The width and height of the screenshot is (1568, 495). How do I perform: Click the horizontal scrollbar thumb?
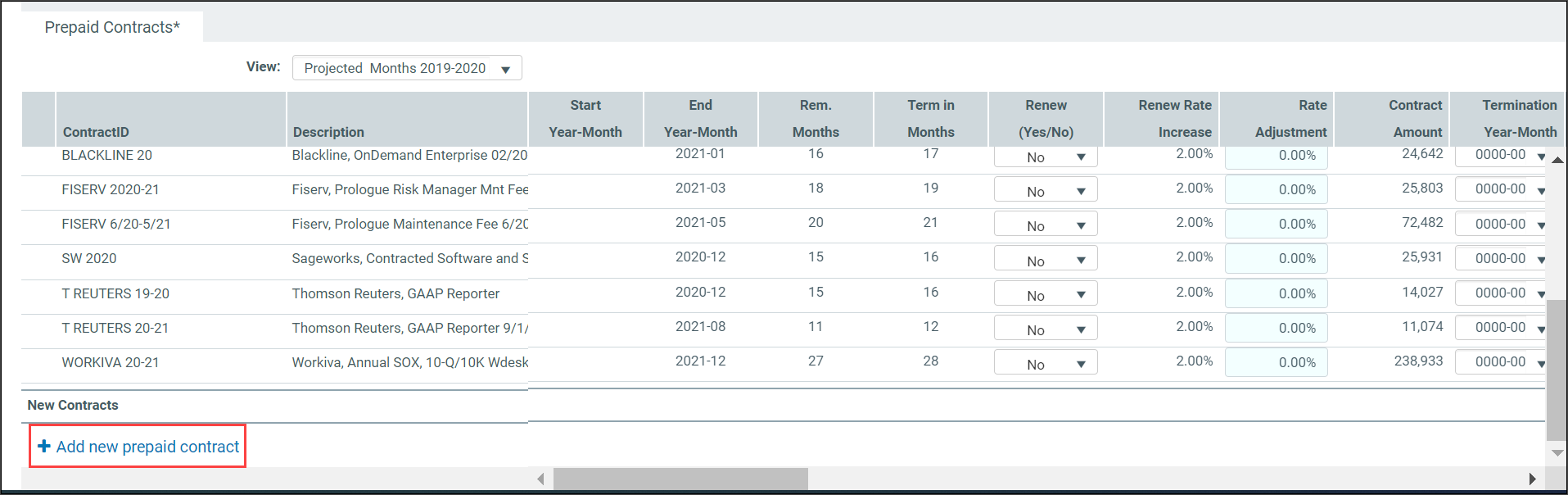pyautogui.click(x=680, y=479)
